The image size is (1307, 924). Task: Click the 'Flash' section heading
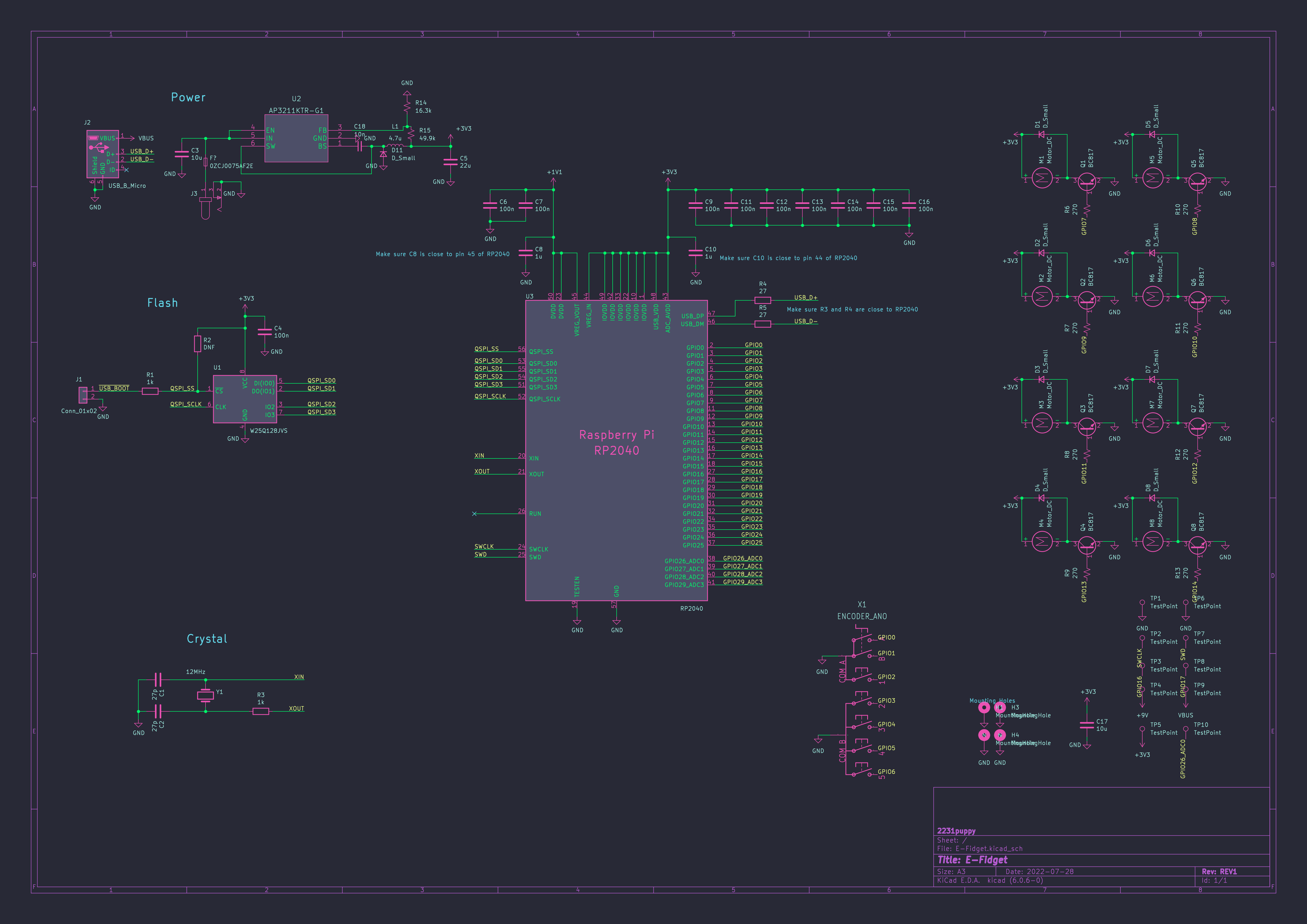(x=163, y=303)
